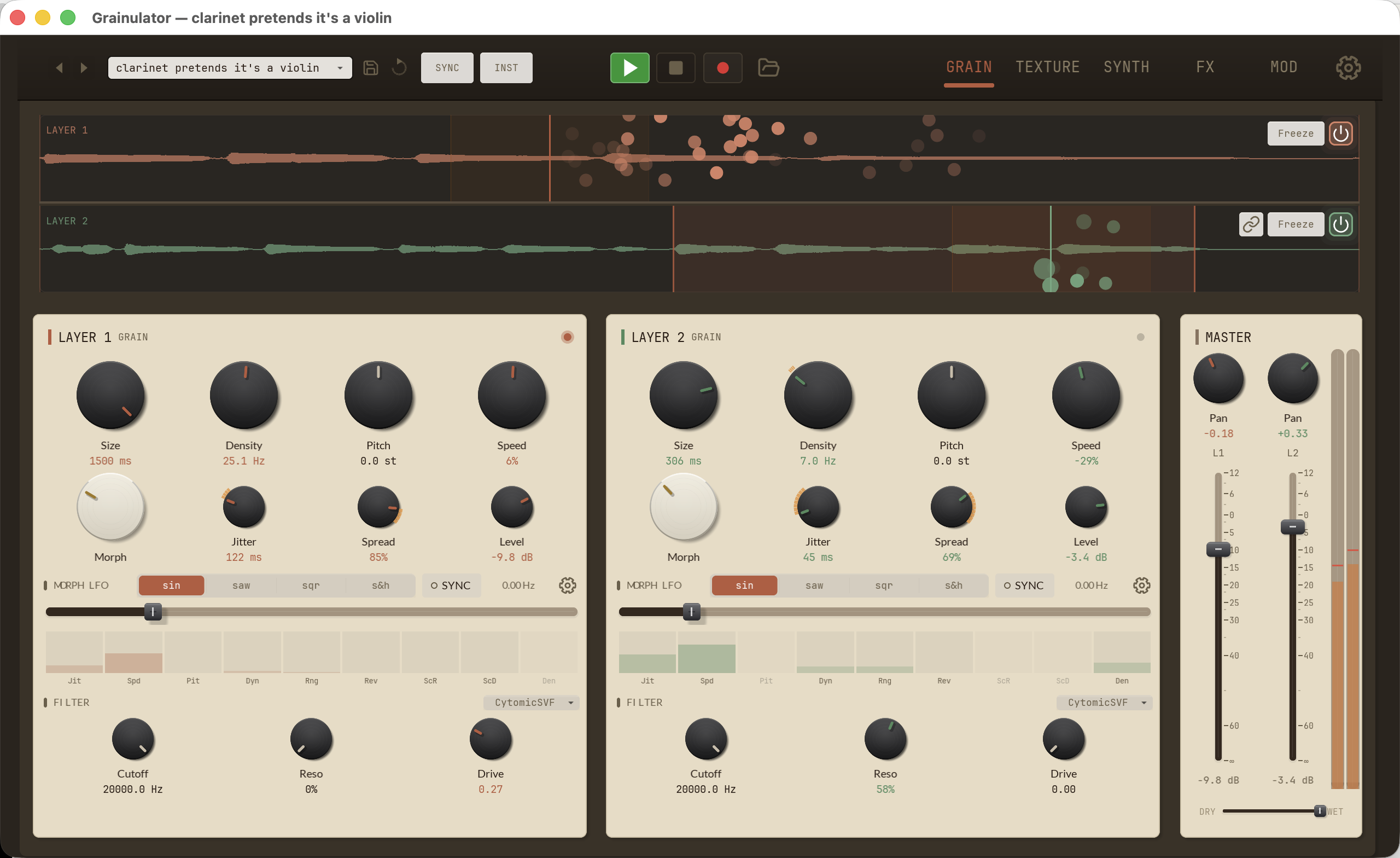Click the next preset arrow
The image size is (1400, 858).
pyautogui.click(x=84, y=68)
